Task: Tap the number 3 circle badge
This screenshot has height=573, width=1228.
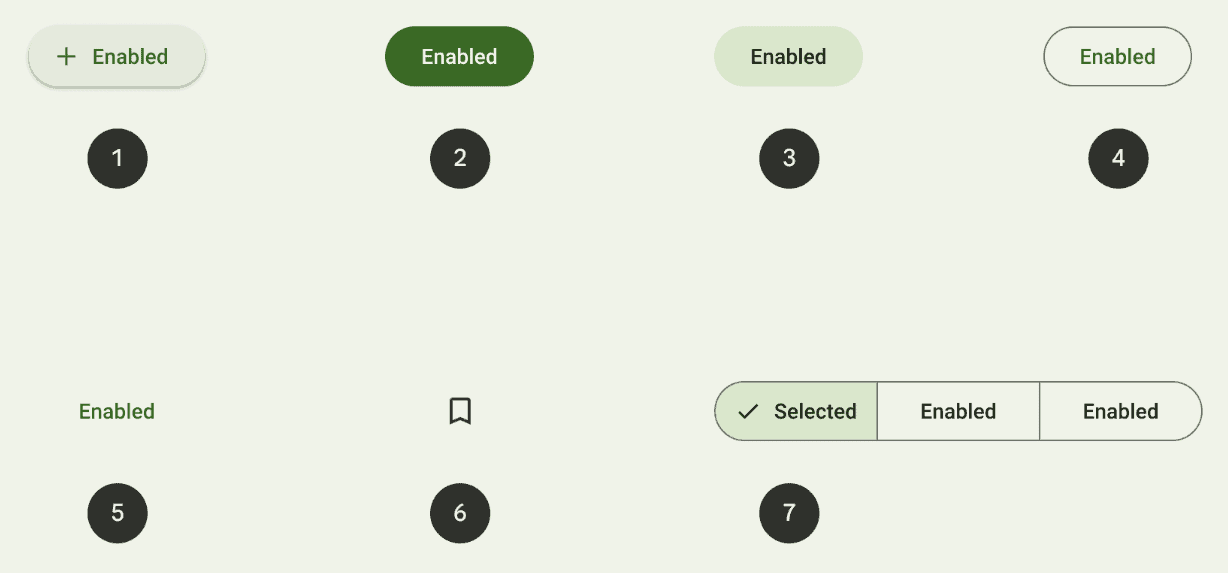Action: click(789, 158)
